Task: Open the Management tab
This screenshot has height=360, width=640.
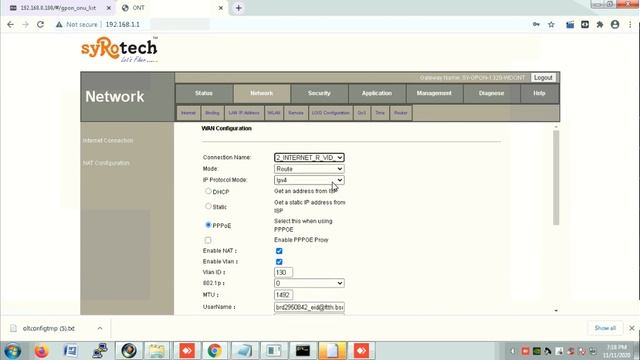Action: [x=434, y=93]
